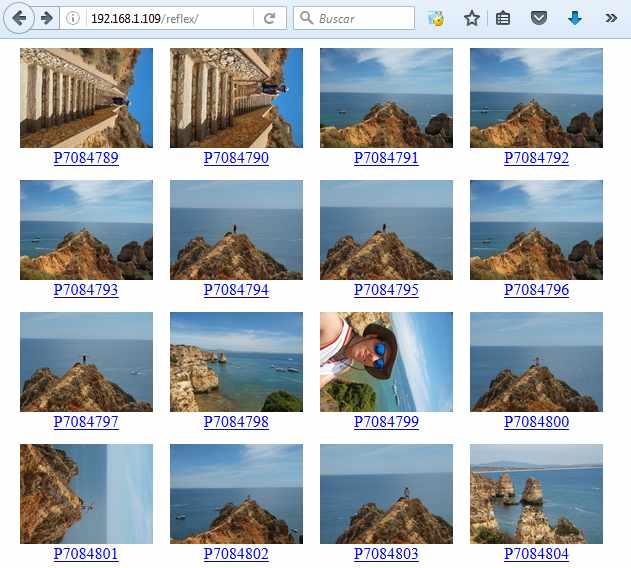Click the seascape thumbnail above P7084791
The height and width of the screenshot is (568, 631).
point(386,98)
